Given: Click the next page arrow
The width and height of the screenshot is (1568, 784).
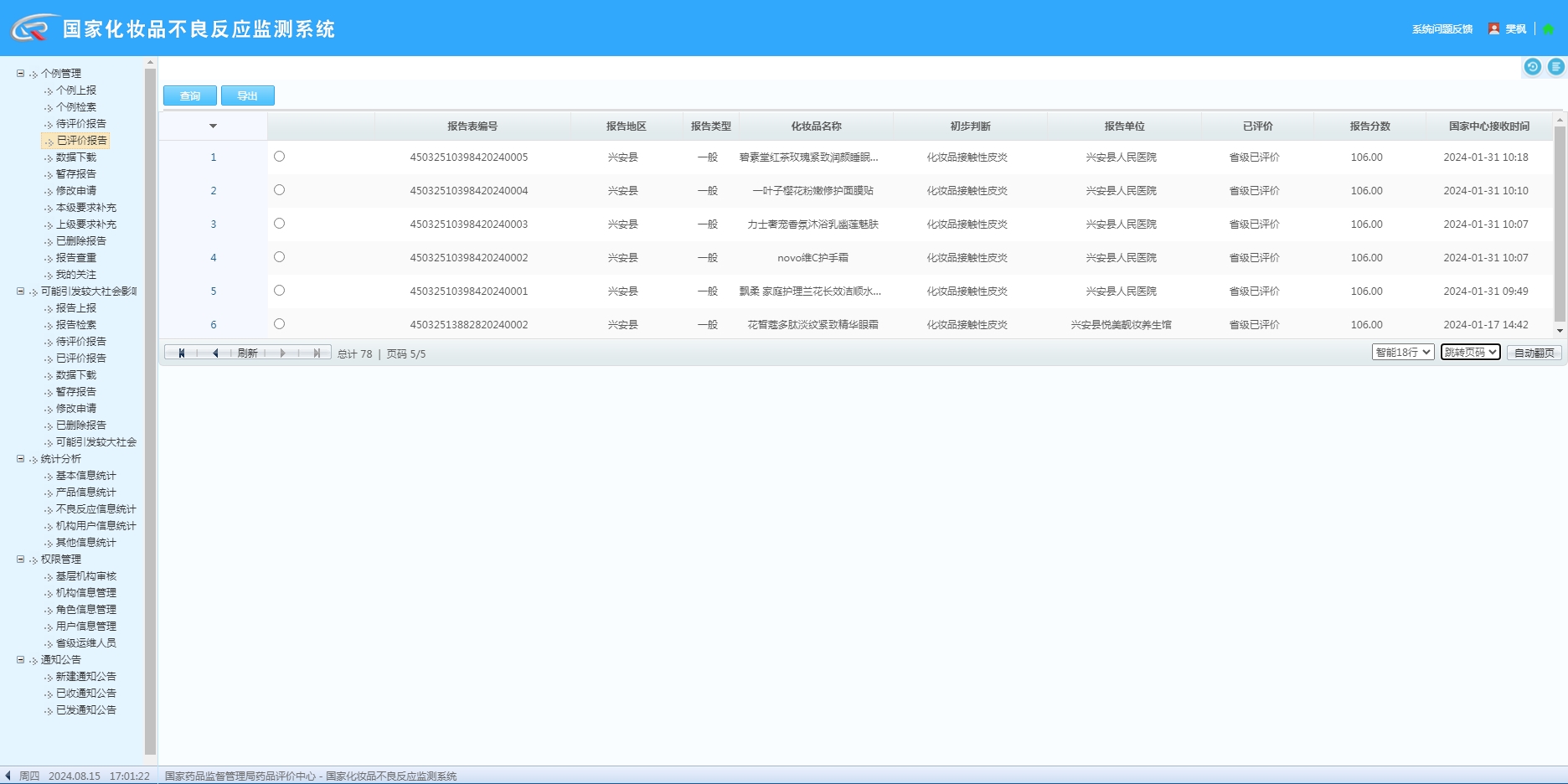Looking at the screenshot, I should click(x=282, y=353).
